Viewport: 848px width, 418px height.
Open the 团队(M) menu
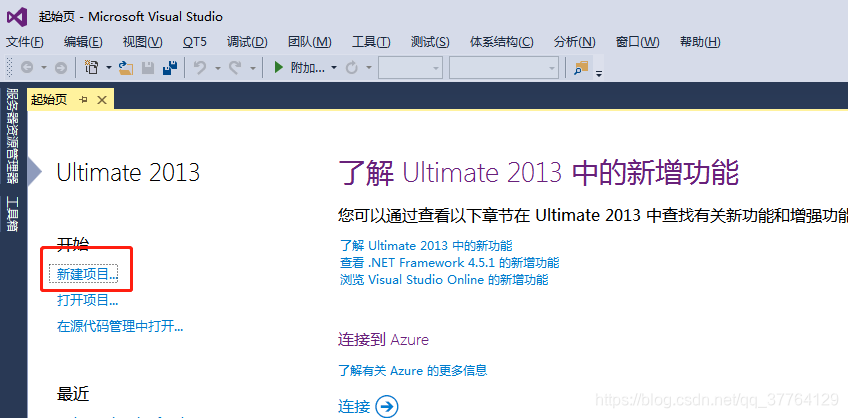(x=310, y=42)
